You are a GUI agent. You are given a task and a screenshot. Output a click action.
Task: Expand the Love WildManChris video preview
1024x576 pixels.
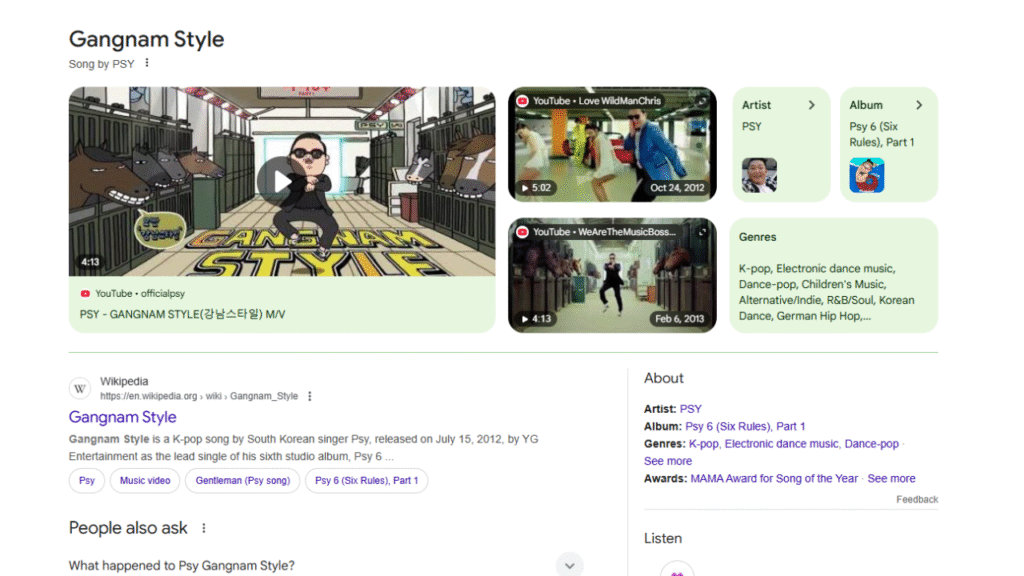click(702, 101)
